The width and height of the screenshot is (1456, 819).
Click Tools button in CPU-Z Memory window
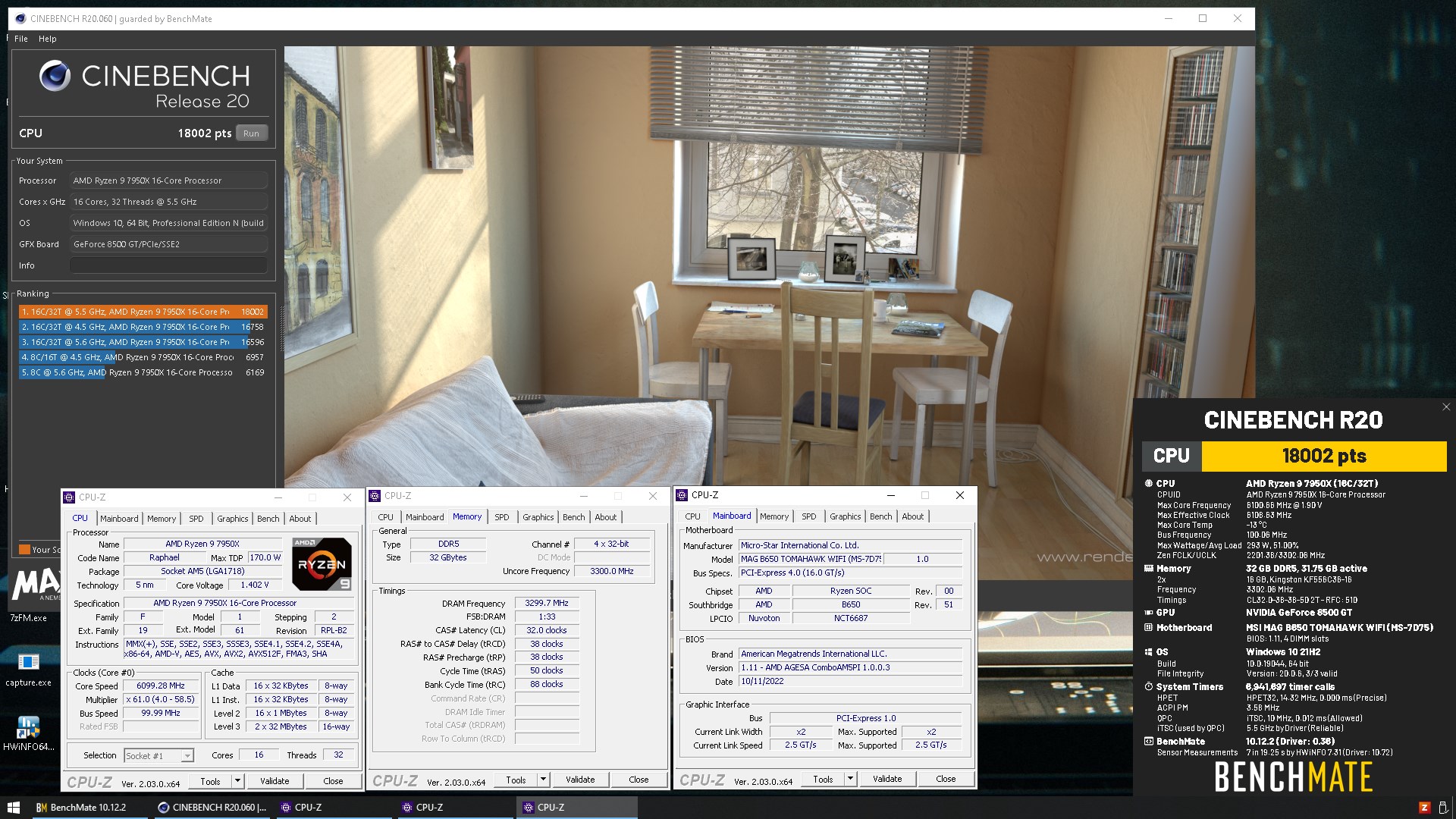[x=516, y=780]
